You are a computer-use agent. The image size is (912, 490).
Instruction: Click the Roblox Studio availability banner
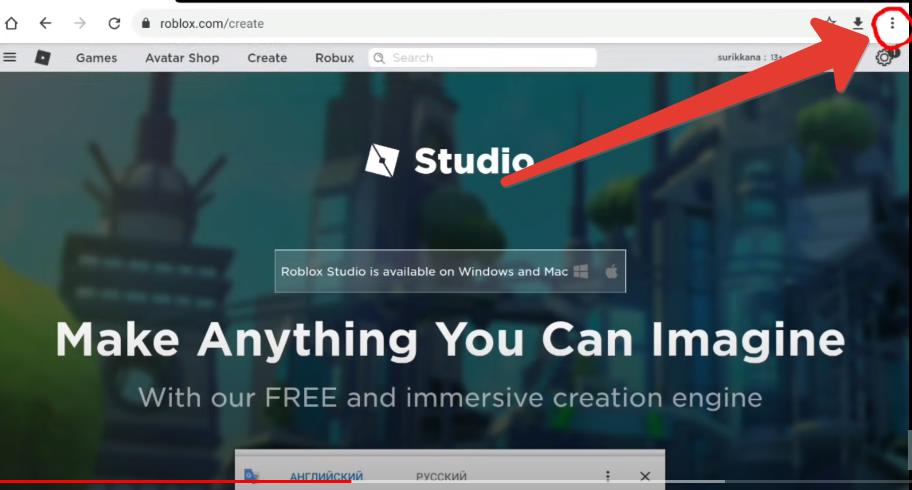[450, 271]
